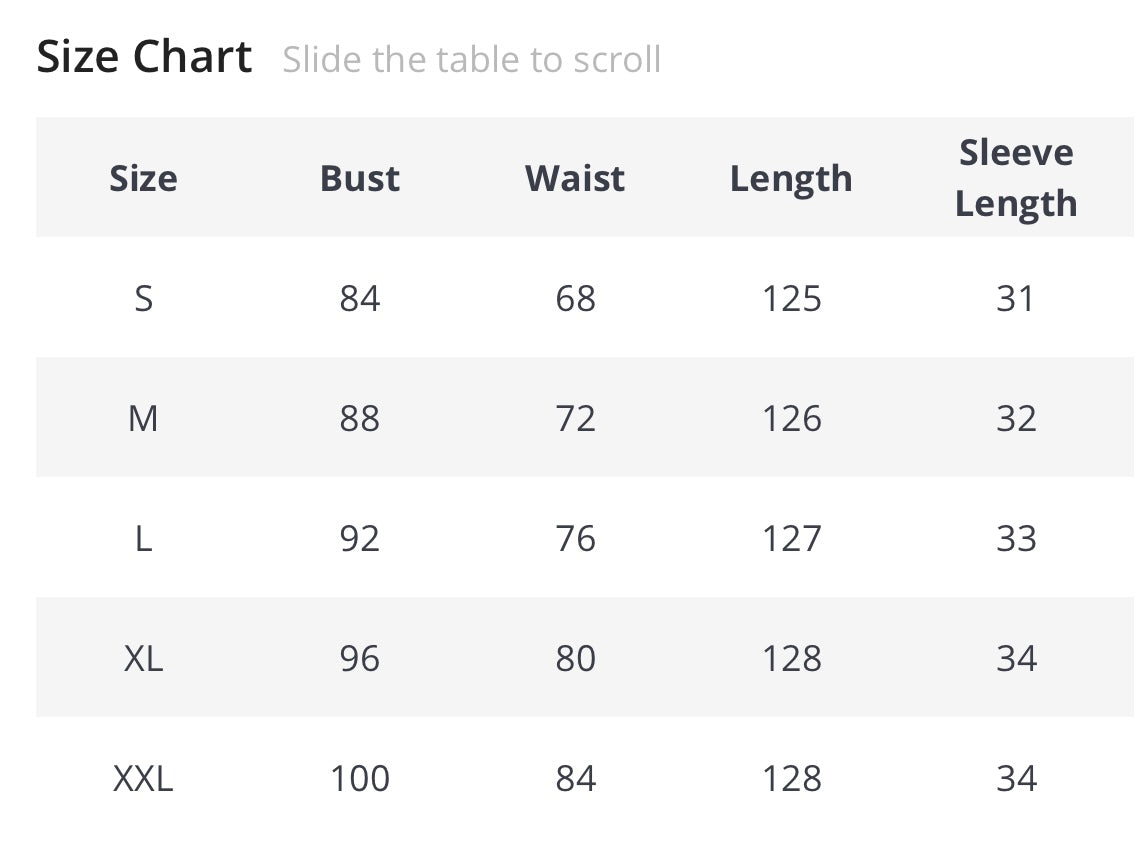Screen dimensions: 1142x851
Task: Select the M size row label
Action: pos(143,418)
